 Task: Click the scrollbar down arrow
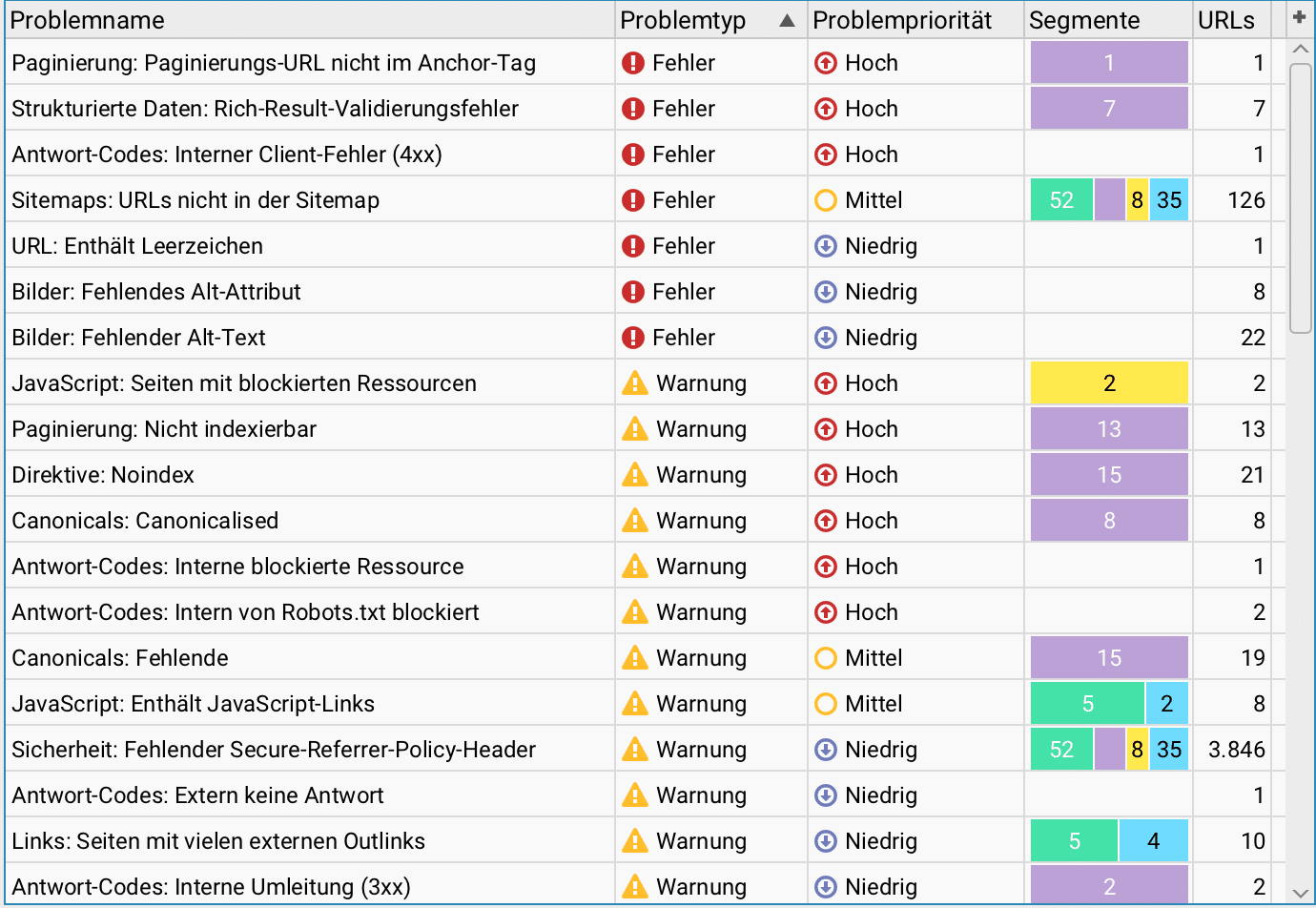click(1300, 893)
